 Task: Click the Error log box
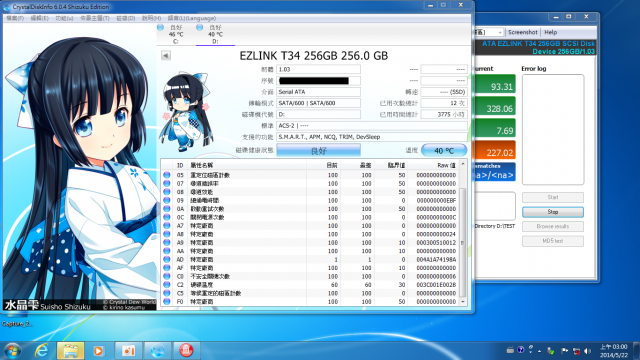pos(553,129)
